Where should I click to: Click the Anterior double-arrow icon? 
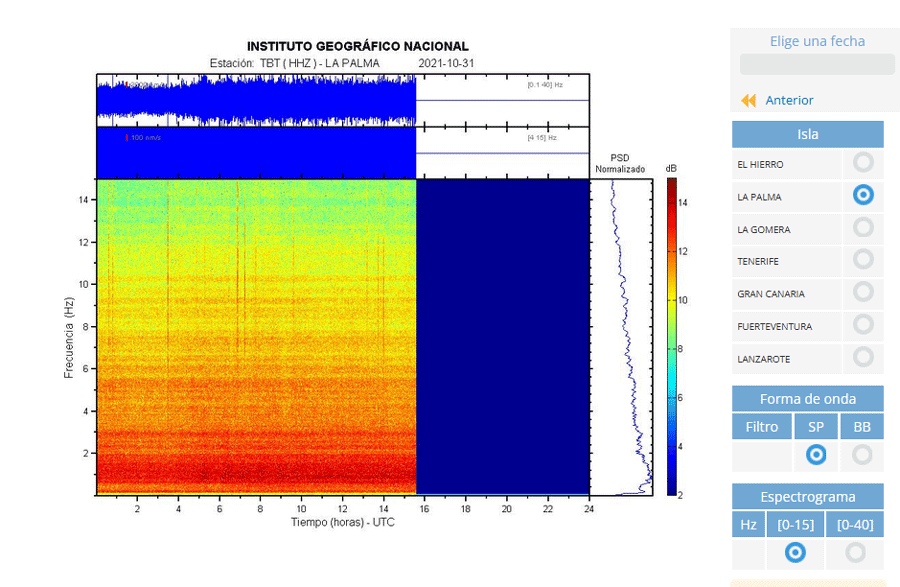(748, 101)
